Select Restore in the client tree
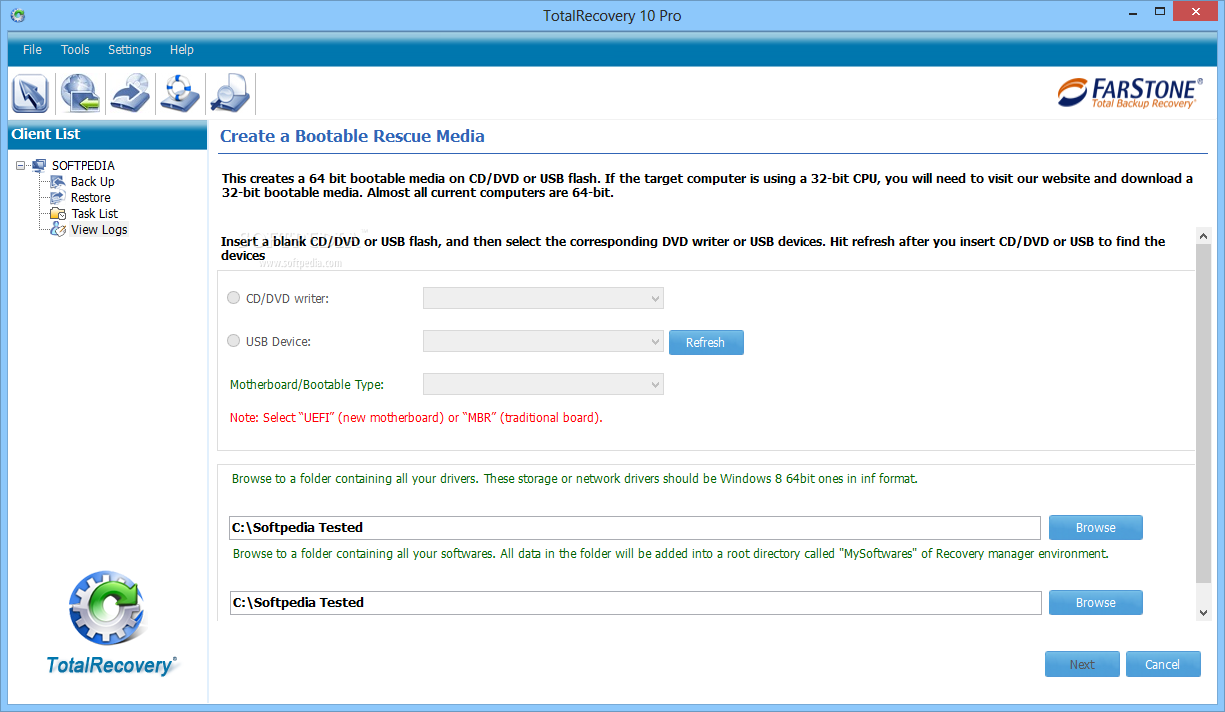 (90, 197)
